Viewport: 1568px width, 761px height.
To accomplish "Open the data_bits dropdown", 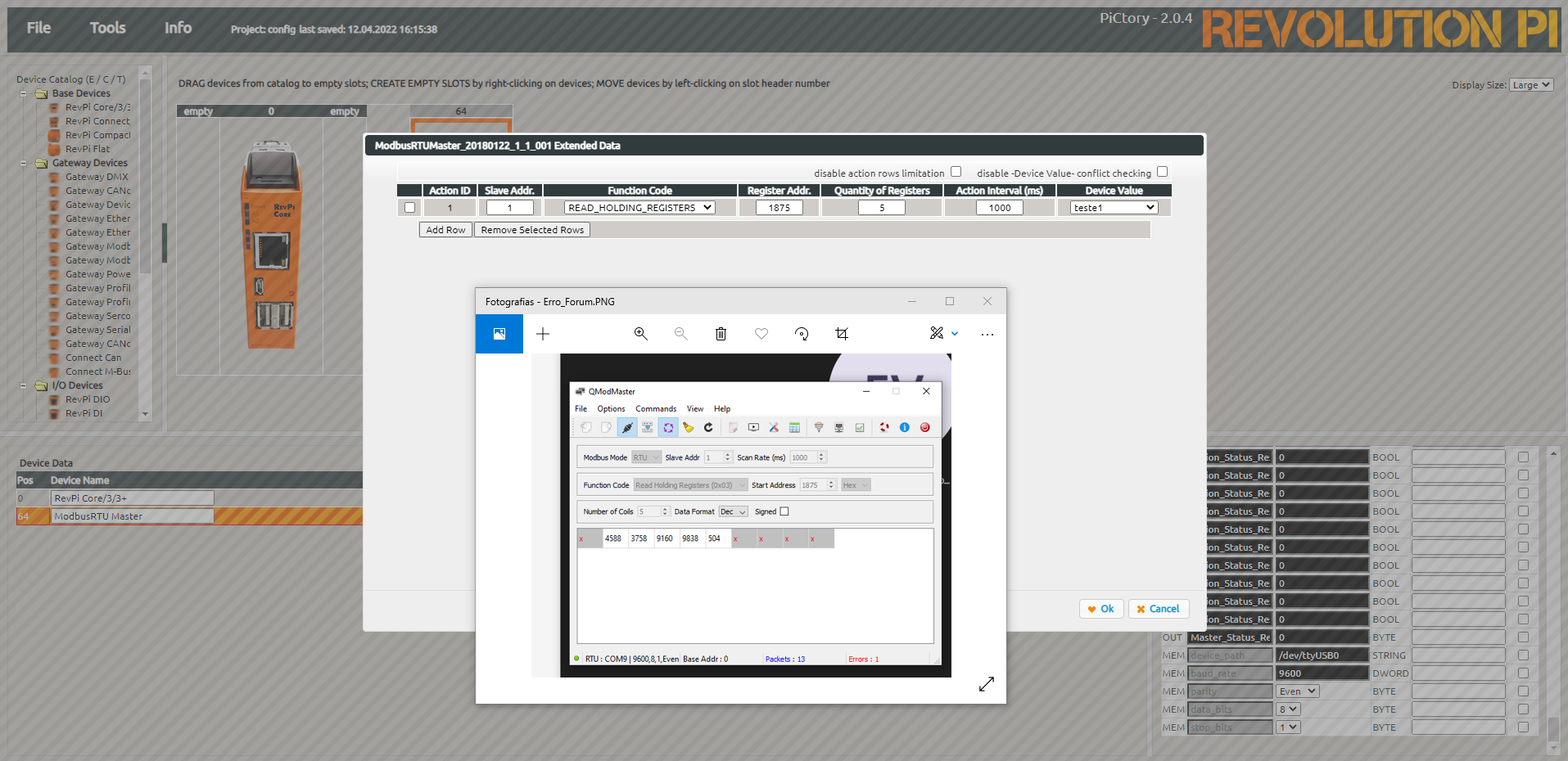I will point(1288,709).
